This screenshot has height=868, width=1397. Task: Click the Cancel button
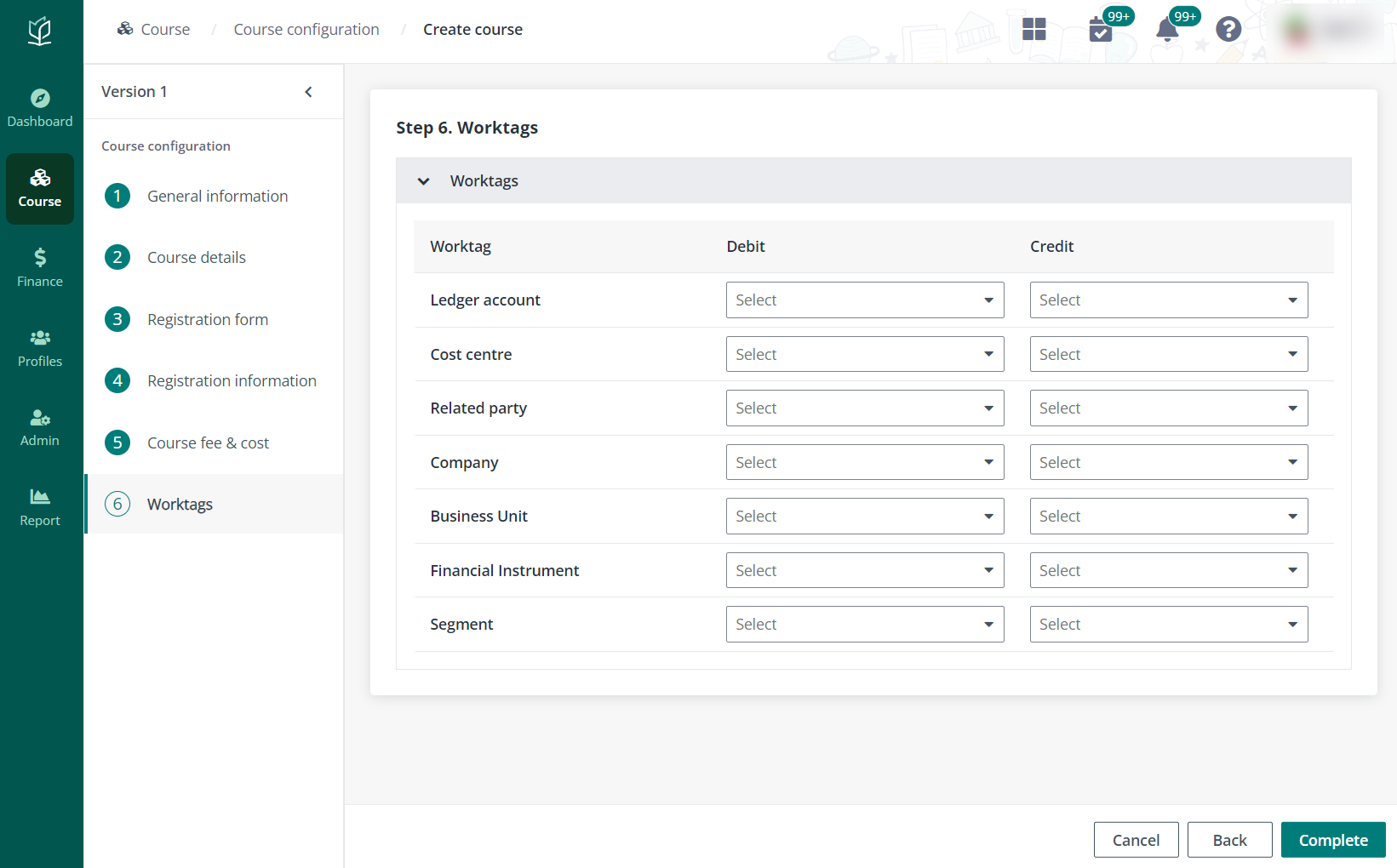1136,840
